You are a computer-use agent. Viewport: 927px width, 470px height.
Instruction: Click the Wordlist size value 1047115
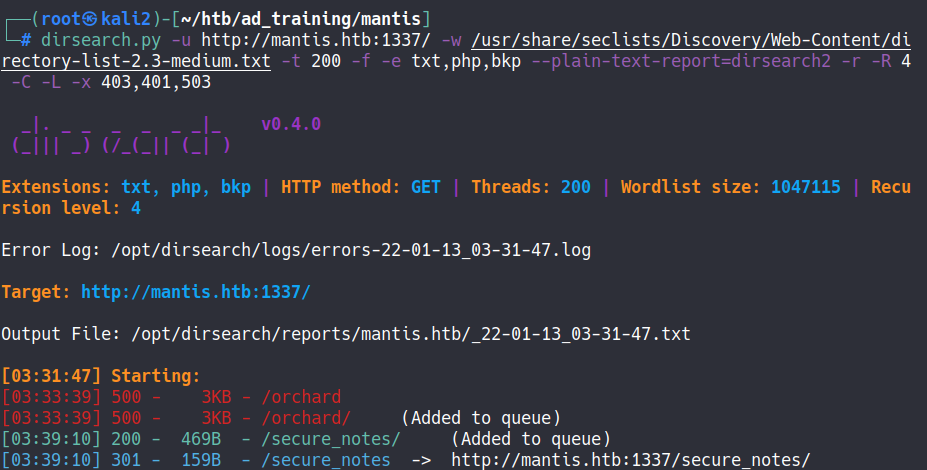click(805, 188)
